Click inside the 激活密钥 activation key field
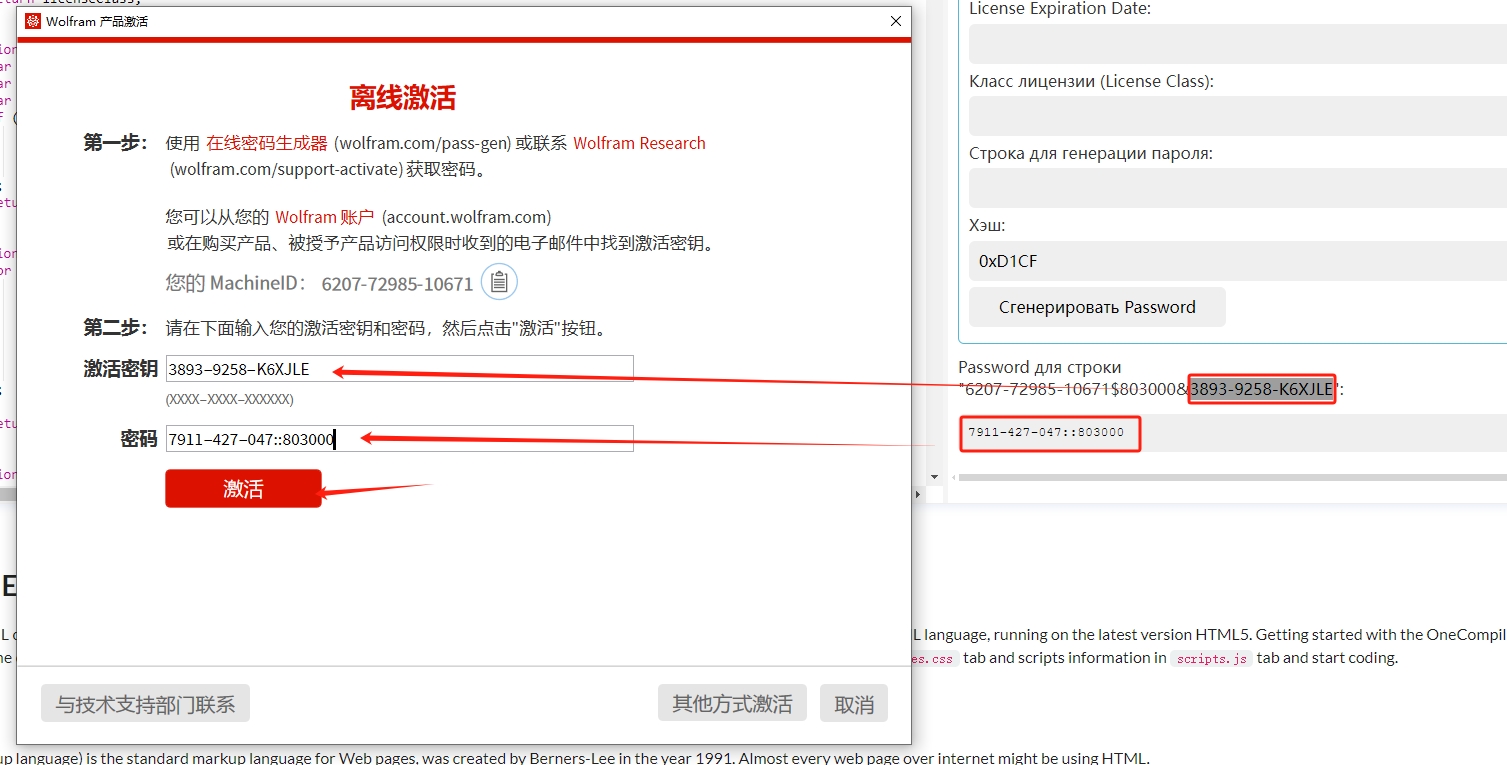The width and height of the screenshot is (1507, 765). pos(400,367)
